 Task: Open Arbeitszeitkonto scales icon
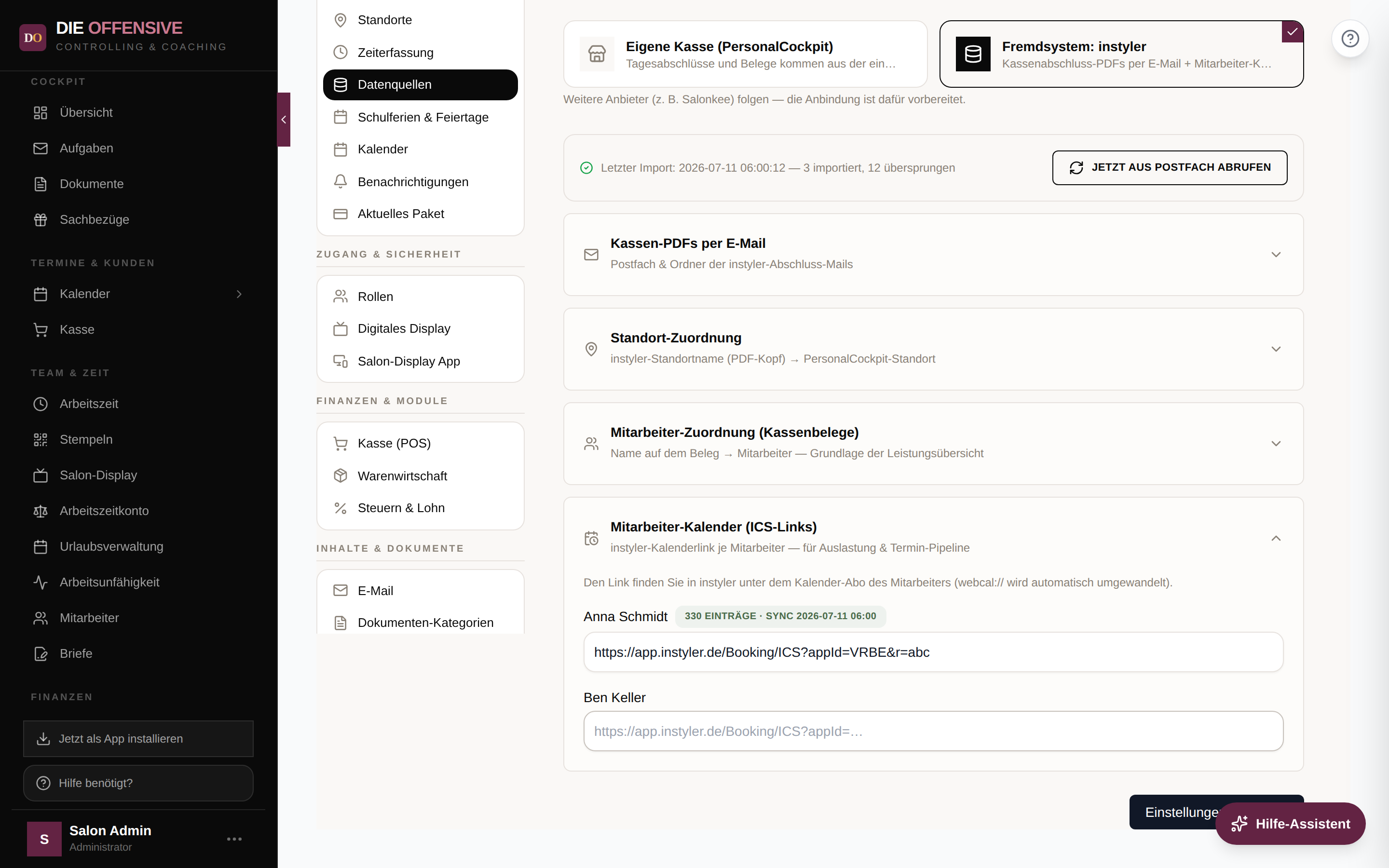[40, 511]
